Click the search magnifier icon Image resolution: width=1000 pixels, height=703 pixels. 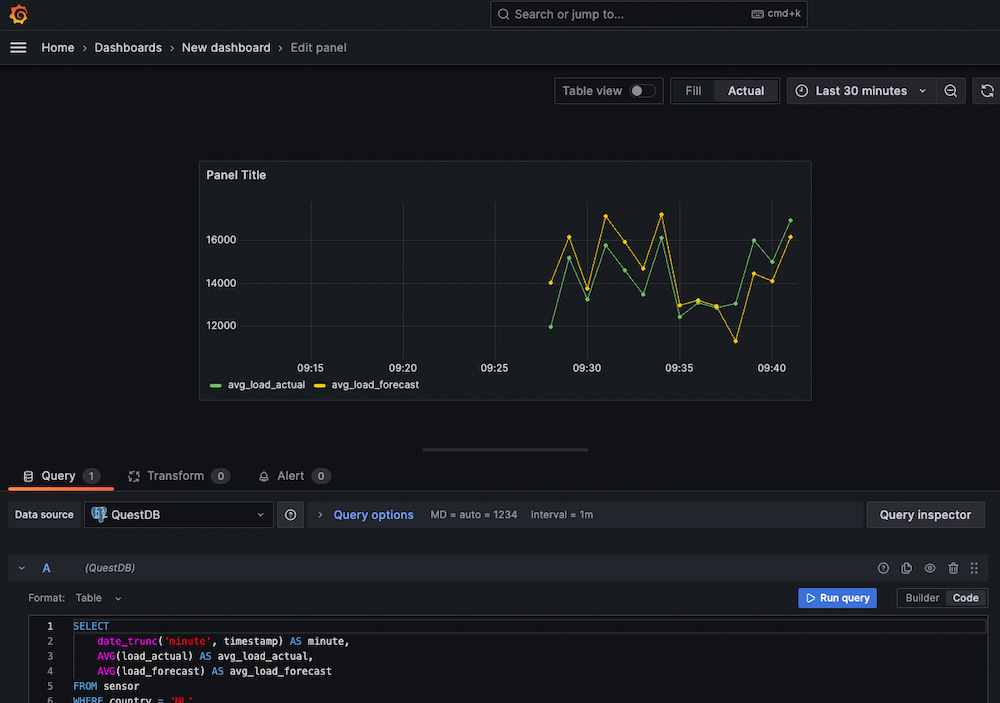pyautogui.click(x=503, y=14)
